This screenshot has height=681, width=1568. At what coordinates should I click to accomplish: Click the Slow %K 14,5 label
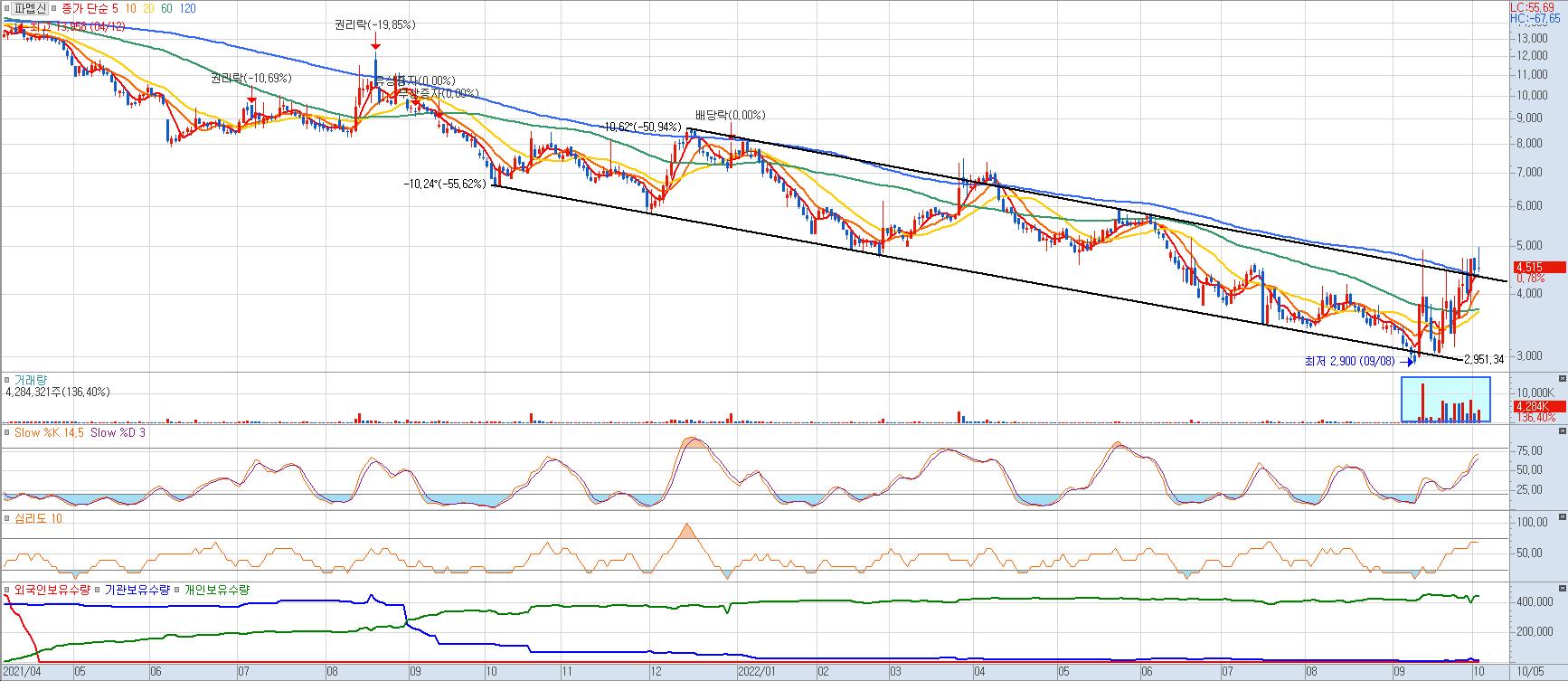49,433
